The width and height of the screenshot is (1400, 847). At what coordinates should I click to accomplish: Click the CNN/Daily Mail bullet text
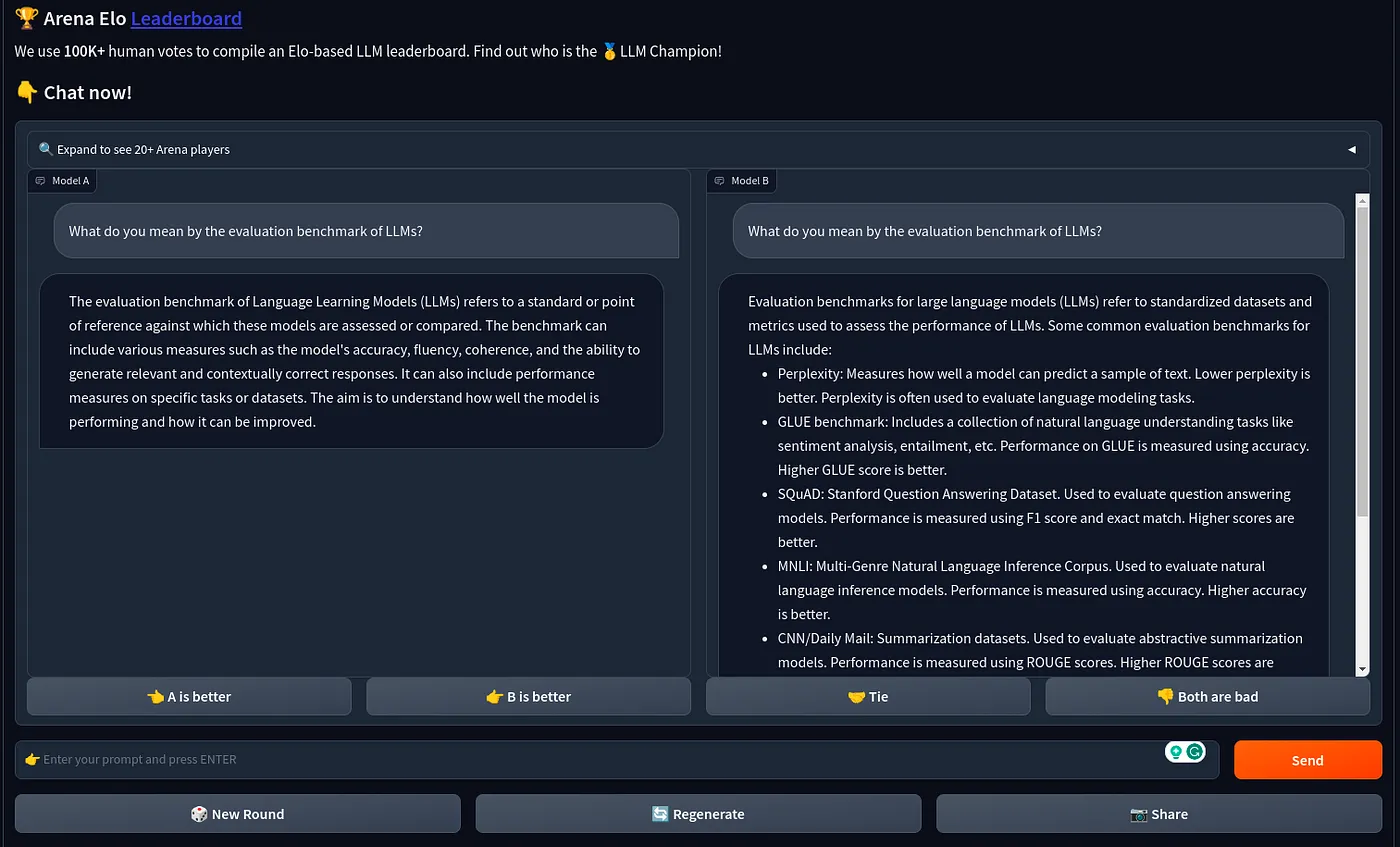coord(1040,649)
